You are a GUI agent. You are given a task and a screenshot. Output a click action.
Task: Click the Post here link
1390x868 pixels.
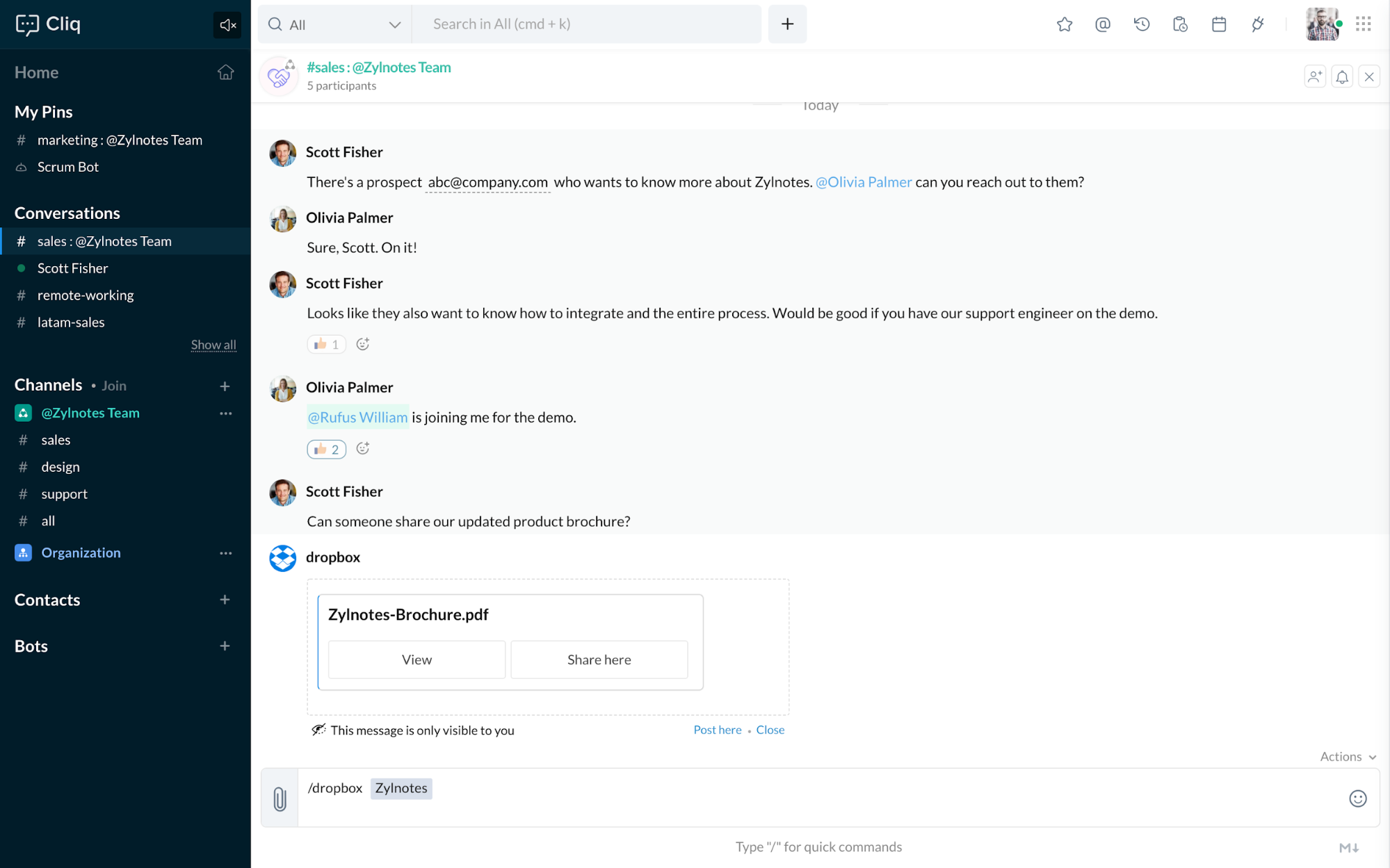pos(717,730)
